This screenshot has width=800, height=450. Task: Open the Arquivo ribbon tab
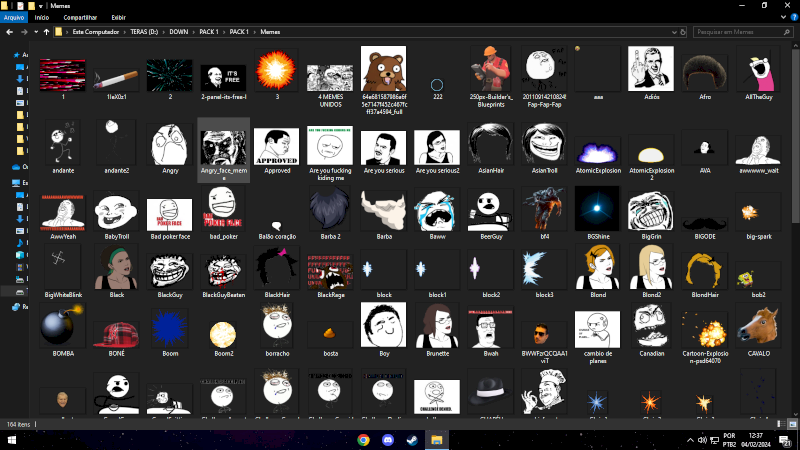[x=14, y=17]
